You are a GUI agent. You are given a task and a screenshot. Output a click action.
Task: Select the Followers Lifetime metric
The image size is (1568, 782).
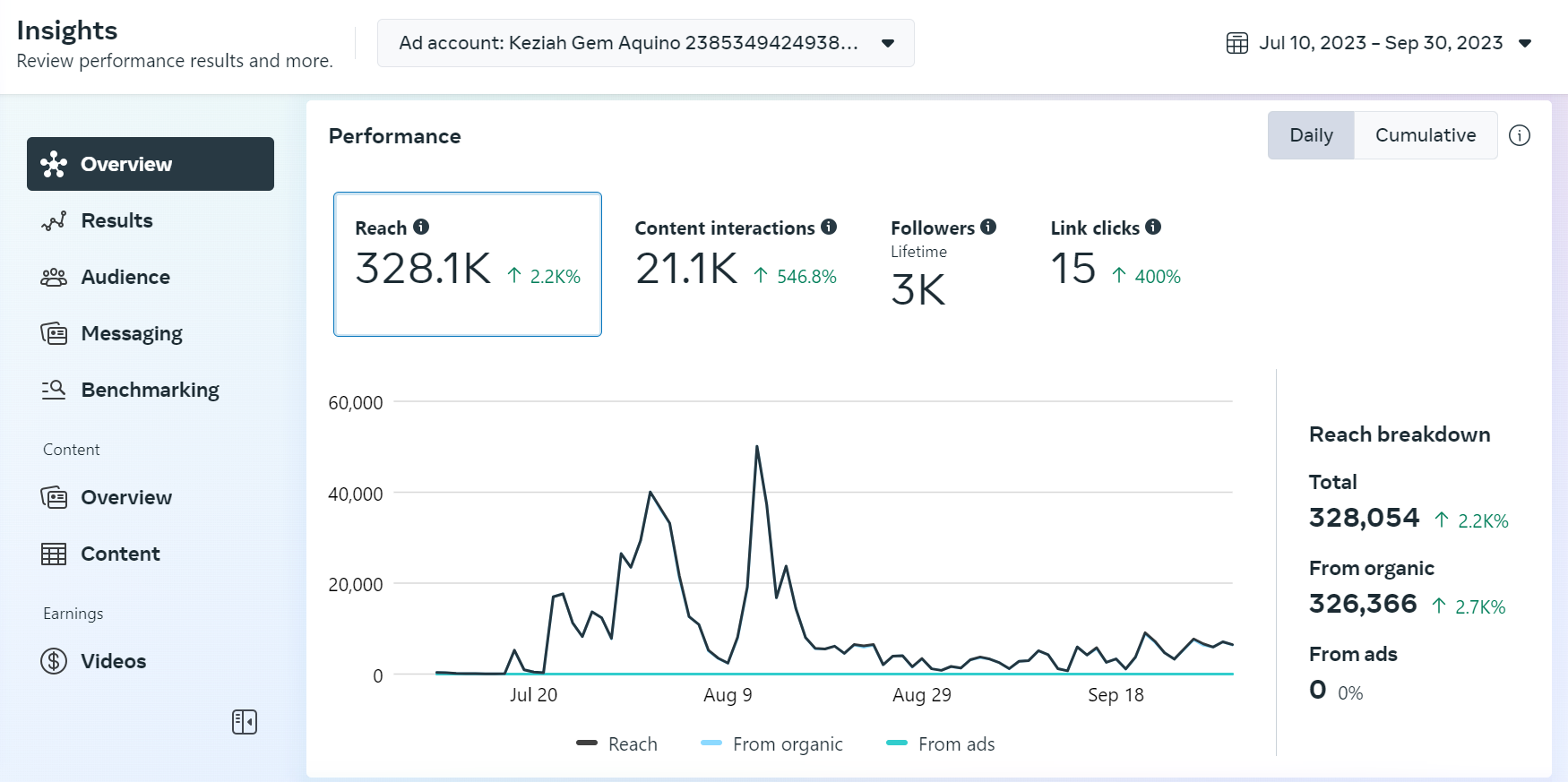pyautogui.click(x=943, y=264)
